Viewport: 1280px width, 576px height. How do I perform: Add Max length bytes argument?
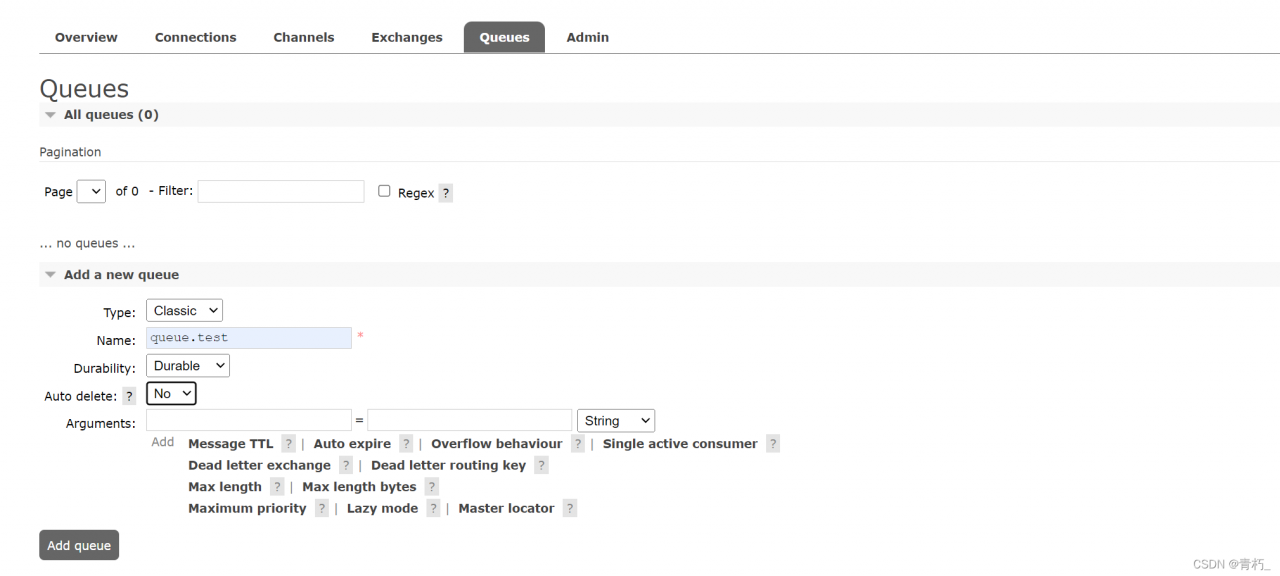pyautogui.click(x=359, y=487)
